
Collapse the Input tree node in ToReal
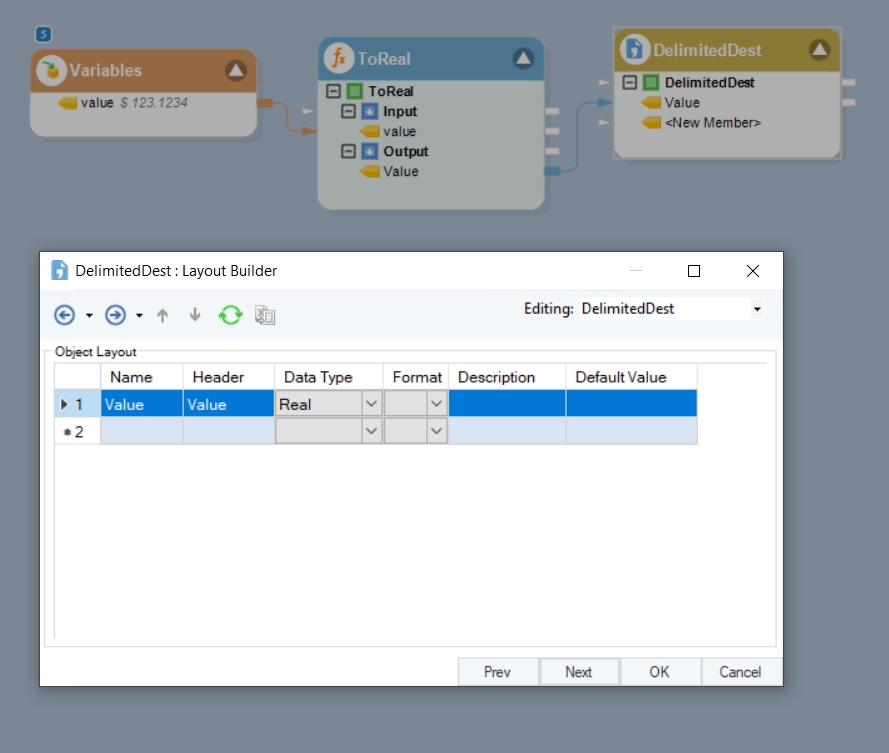click(348, 111)
